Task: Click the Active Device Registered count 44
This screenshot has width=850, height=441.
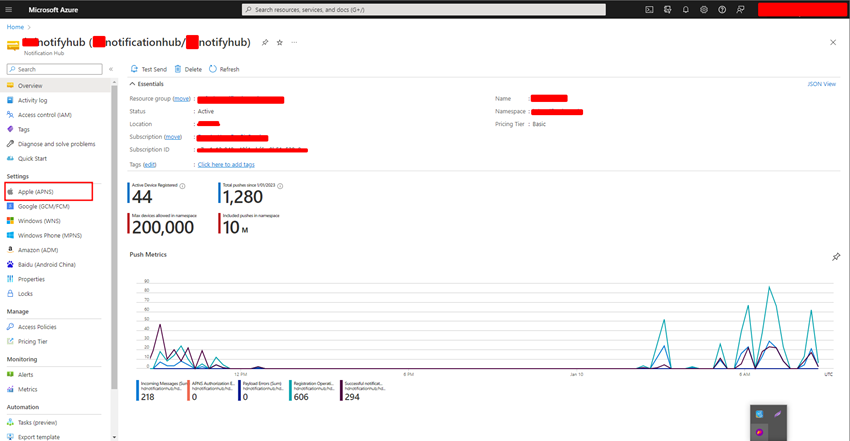Action: pyautogui.click(x=142, y=197)
